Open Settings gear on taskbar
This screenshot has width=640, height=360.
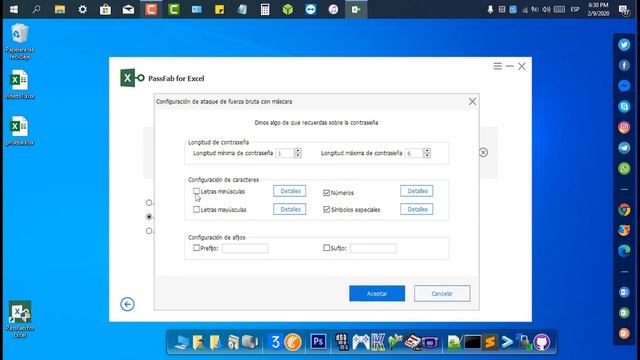(82, 9)
